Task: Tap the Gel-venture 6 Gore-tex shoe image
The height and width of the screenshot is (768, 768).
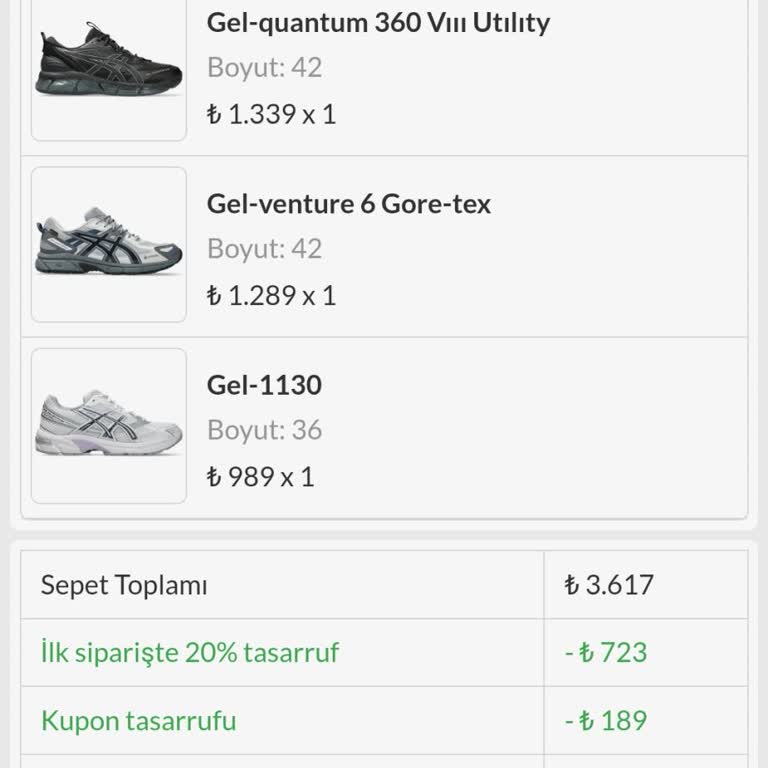Action: [109, 244]
